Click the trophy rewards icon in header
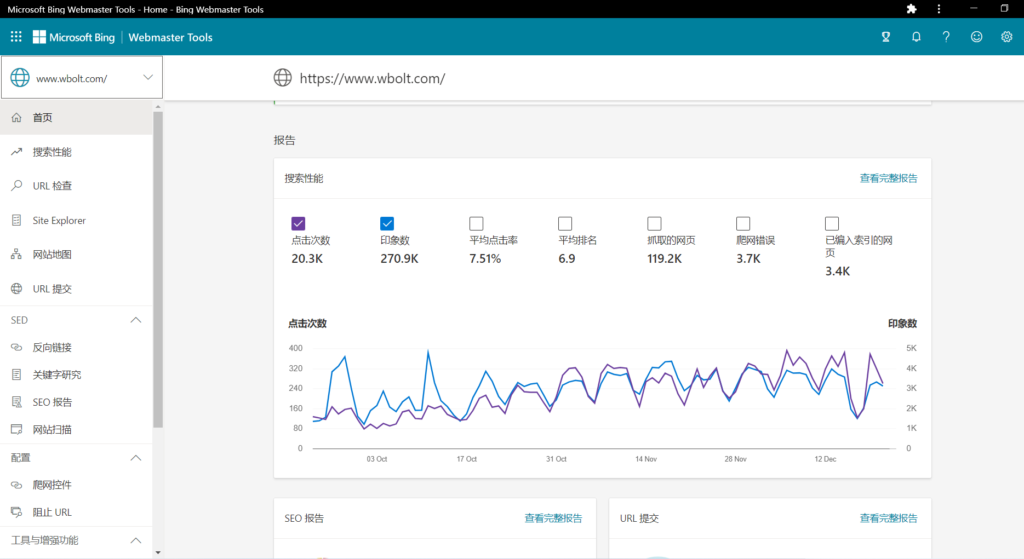 click(885, 37)
